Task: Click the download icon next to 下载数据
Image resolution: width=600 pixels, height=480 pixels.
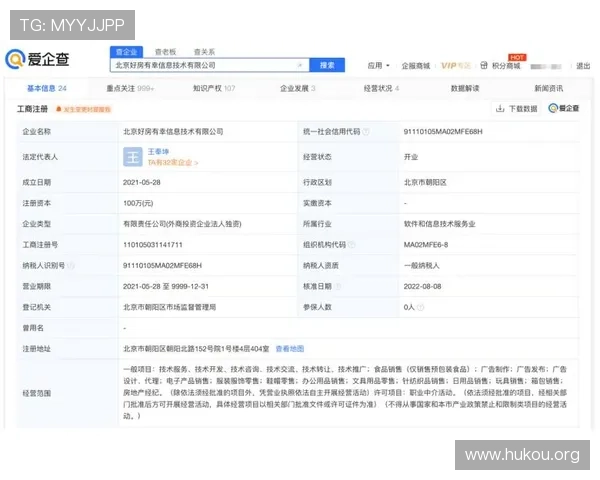Action: tap(500, 109)
